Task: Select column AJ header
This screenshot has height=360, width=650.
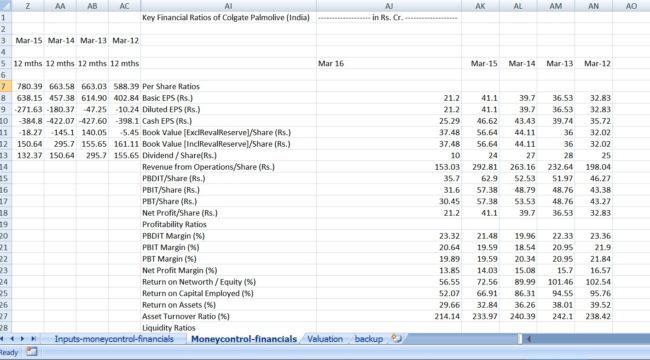Action: coord(389,6)
